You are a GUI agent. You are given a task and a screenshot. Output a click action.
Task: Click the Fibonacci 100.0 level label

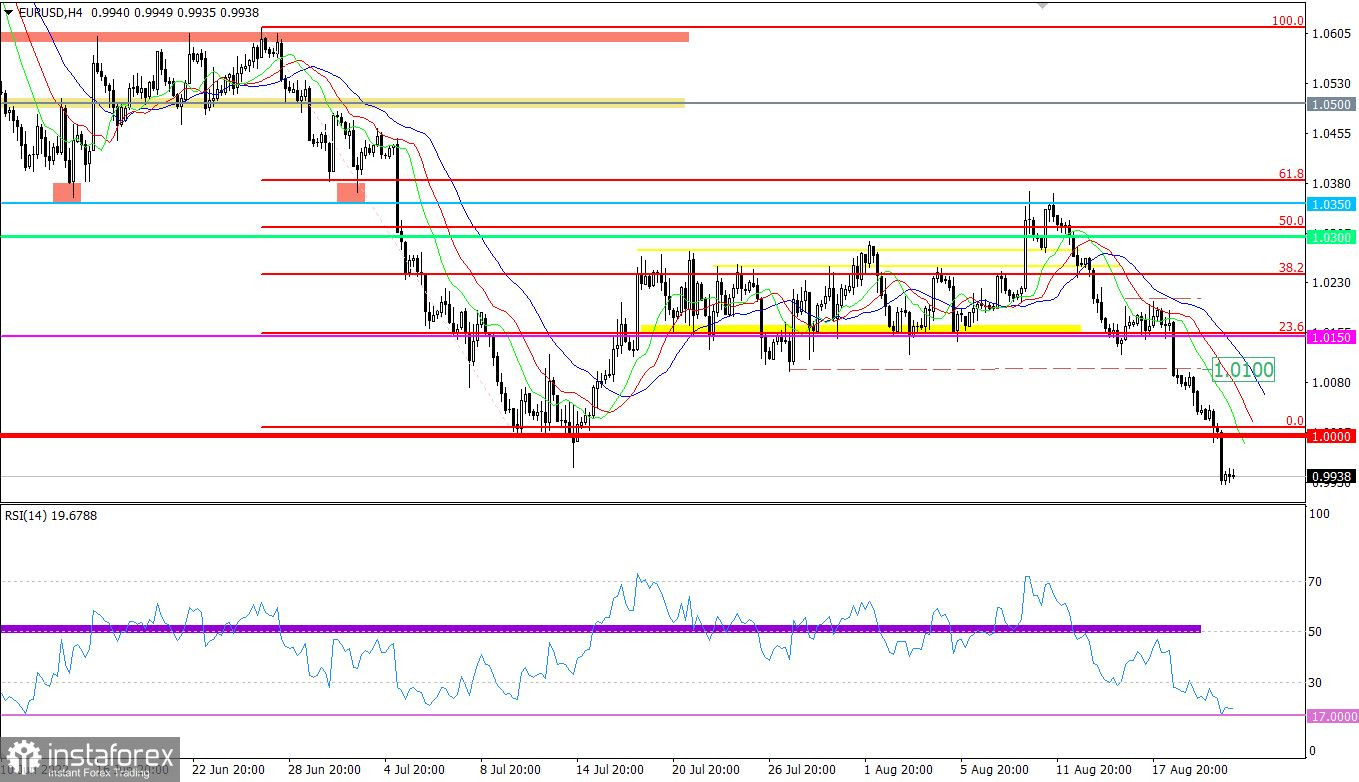click(1288, 21)
